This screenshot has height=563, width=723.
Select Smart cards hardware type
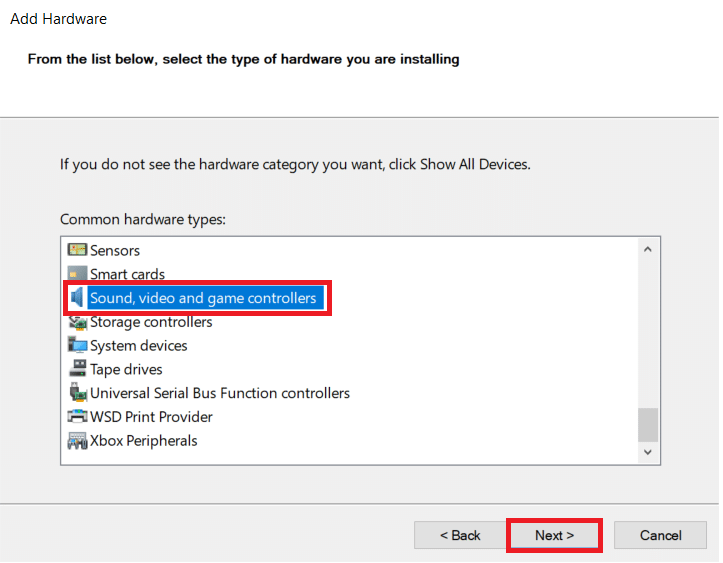127,274
